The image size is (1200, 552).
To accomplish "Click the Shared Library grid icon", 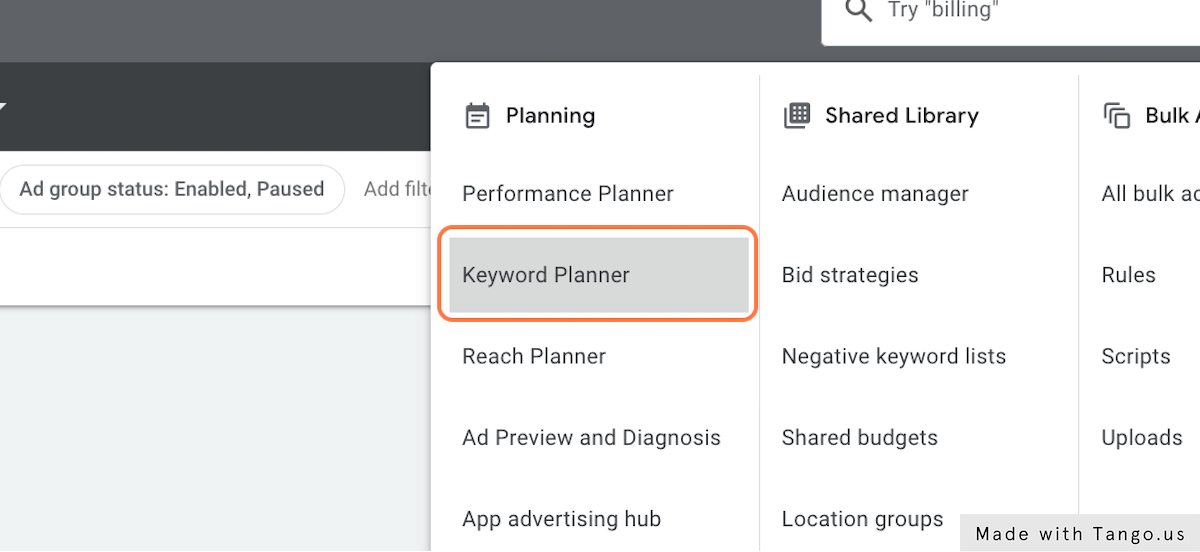I will [x=797, y=115].
